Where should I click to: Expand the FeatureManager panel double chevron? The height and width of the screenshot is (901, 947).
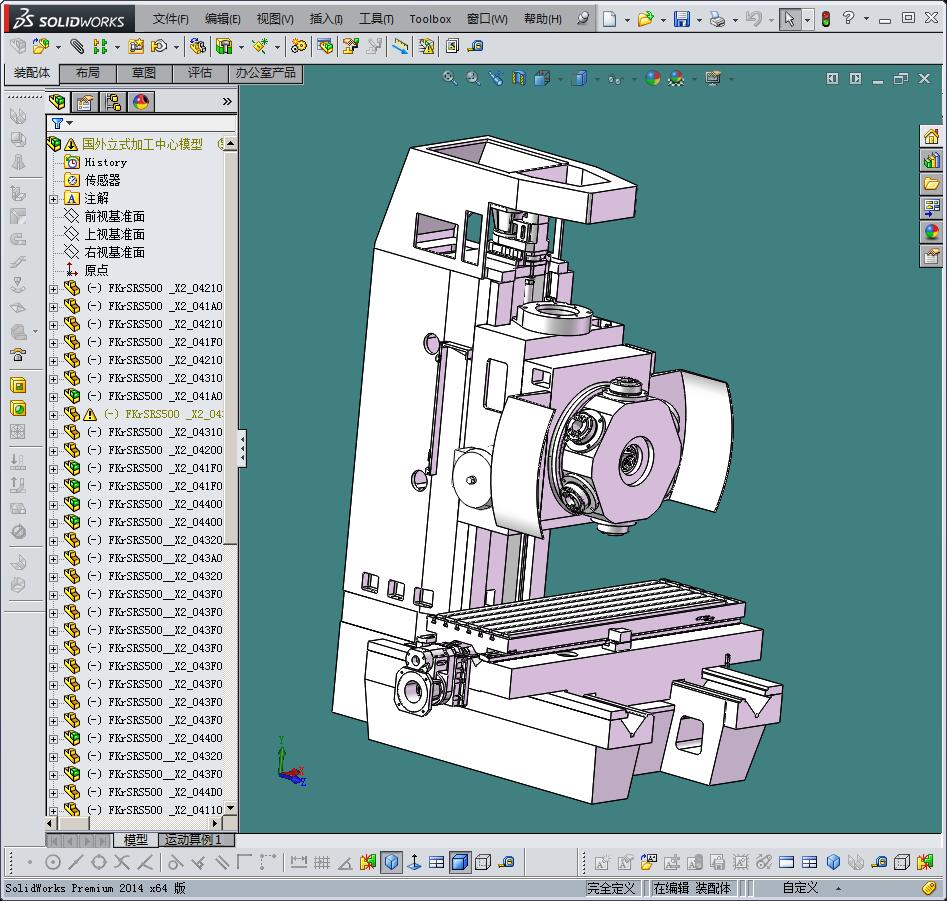227,101
